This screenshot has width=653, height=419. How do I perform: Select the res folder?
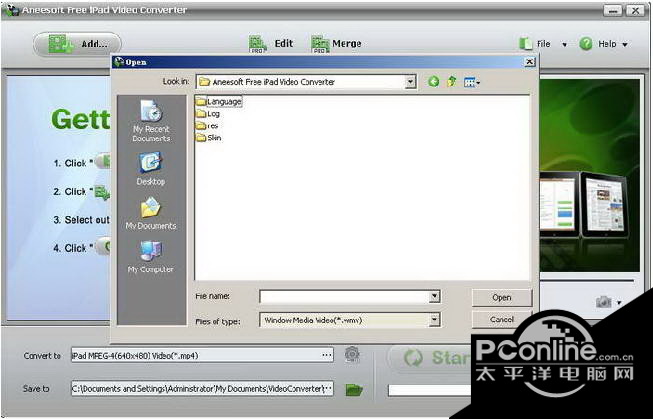[207, 126]
